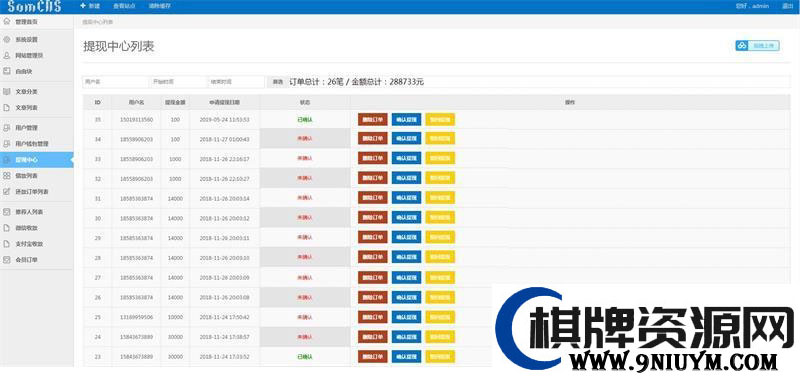Viewport: 800px width, 379px height.
Task: Open 系统设置 gear icon in sidebar
Action: (7, 39)
